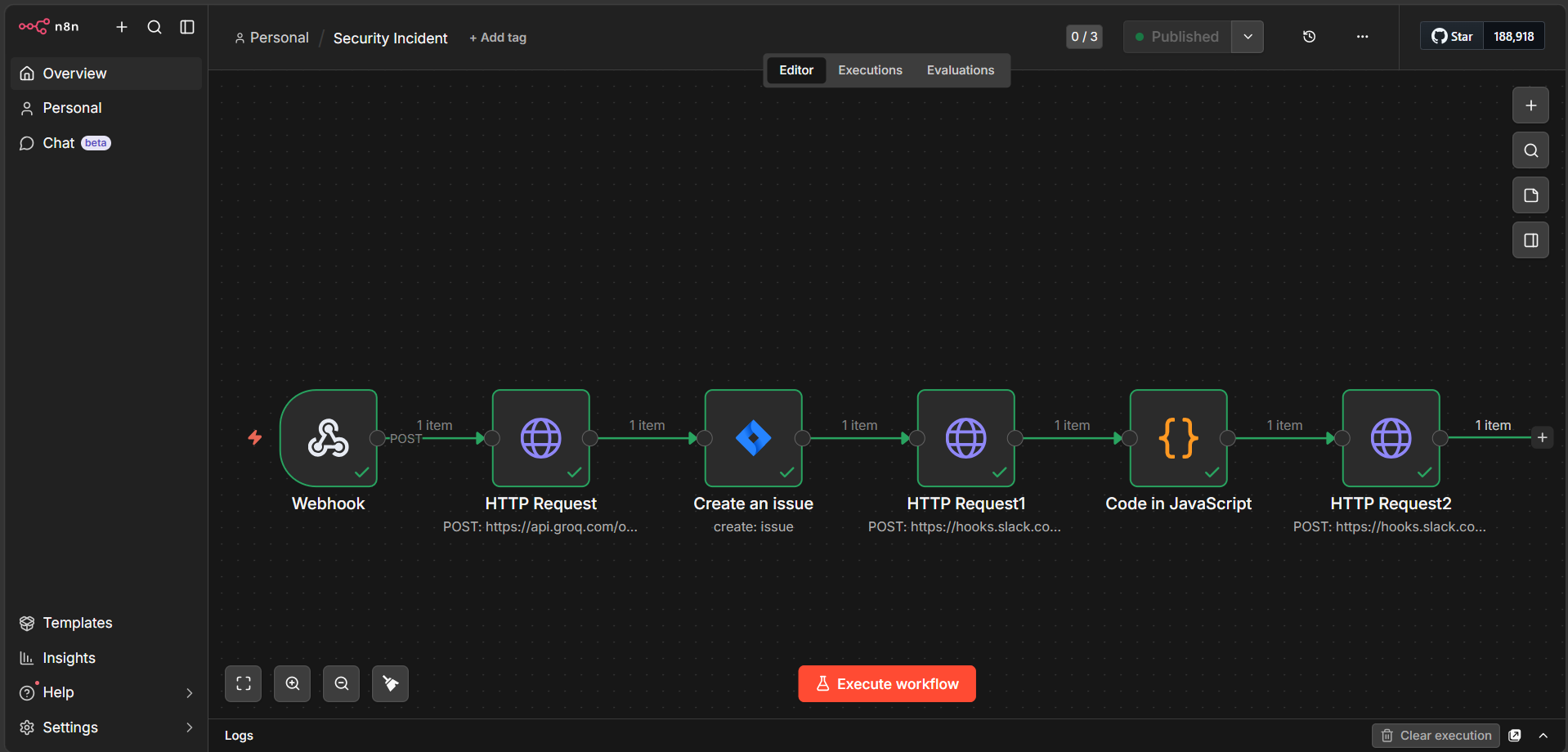Add a sticky note to canvas

pos(1531,195)
